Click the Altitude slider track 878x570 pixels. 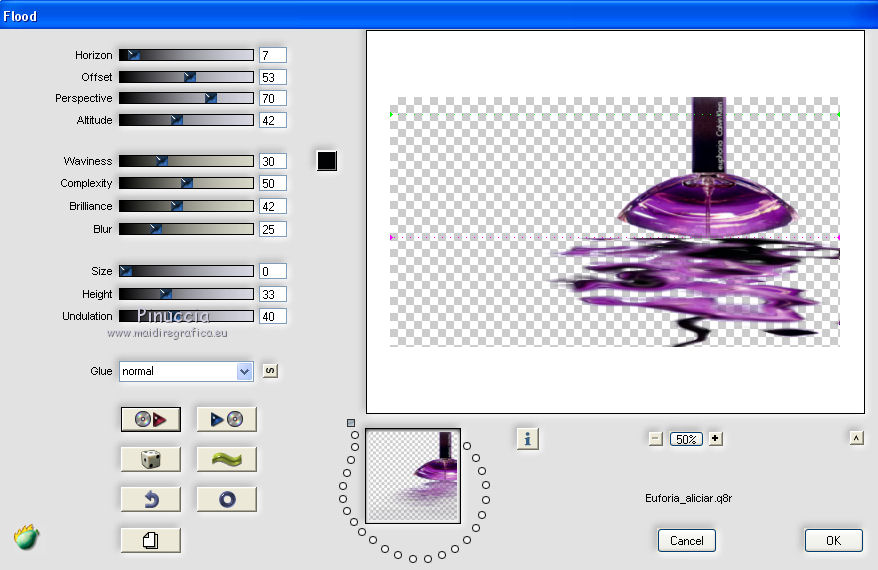tap(186, 120)
